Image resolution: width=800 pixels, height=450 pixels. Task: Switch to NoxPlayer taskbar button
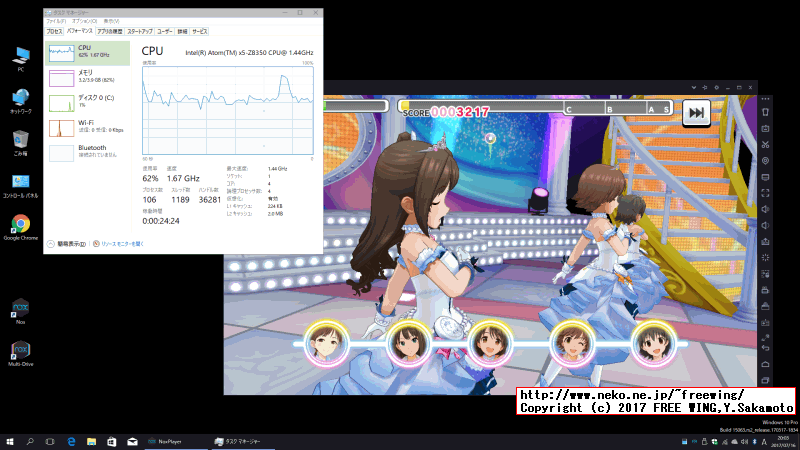176,442
